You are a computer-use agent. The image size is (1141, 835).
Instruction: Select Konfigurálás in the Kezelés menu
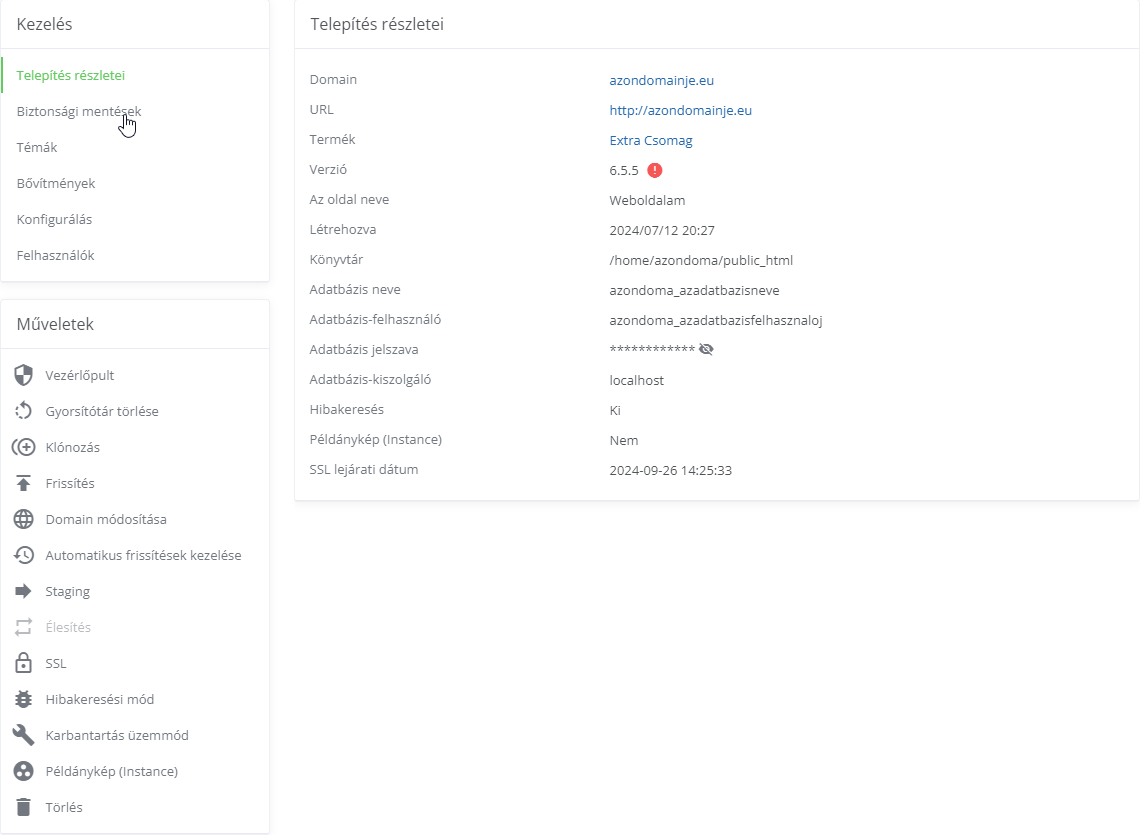coord(54,219)
